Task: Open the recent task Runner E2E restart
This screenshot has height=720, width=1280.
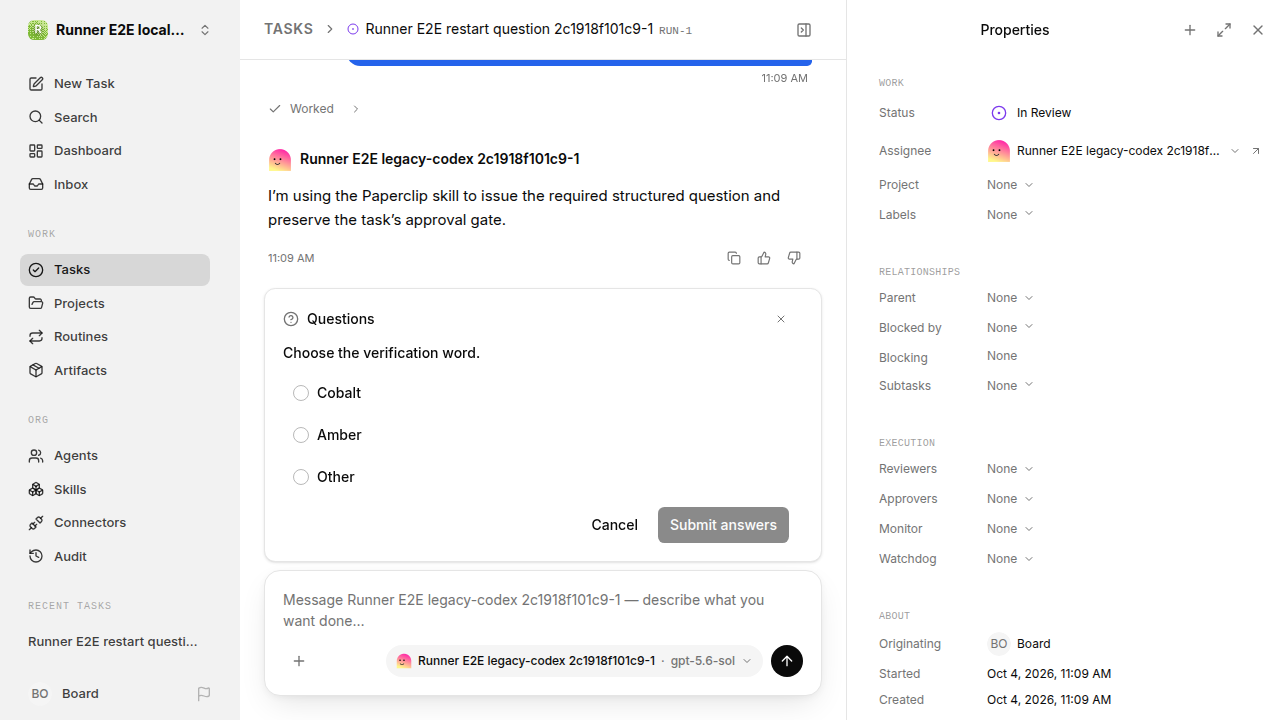Action: coord(115,642)
